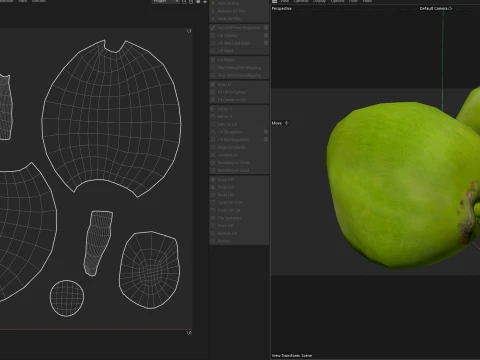Open the viewport Cameras menu
Image resolution: width=480 pixels, height=360 pixels.
coord(301,1)
